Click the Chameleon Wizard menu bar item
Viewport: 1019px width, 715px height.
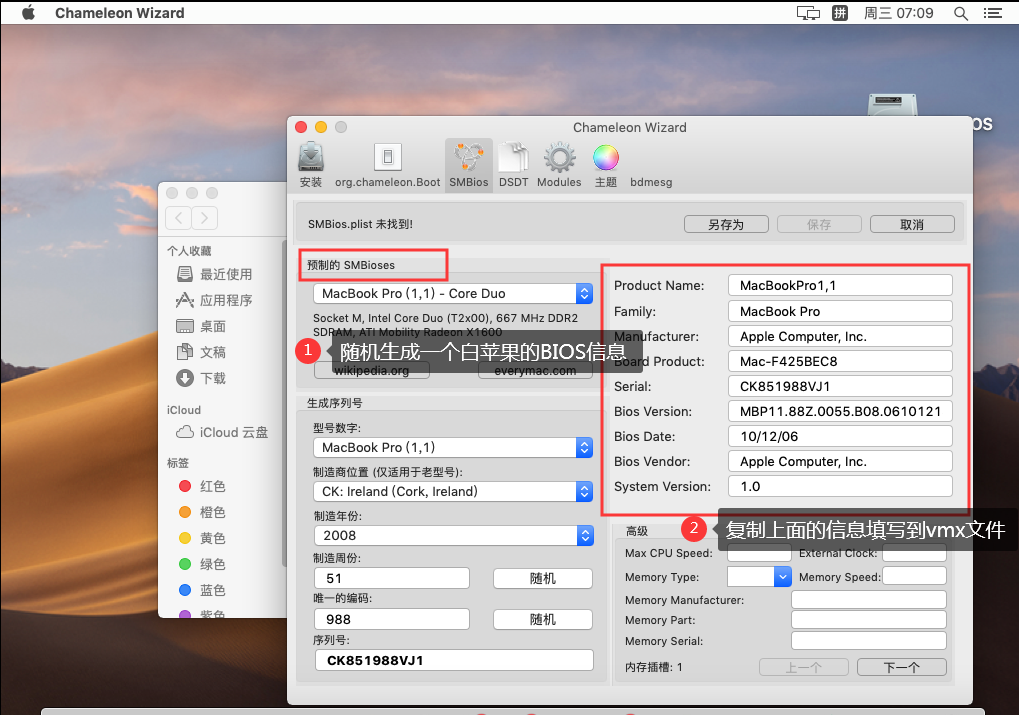pos(119,13)
